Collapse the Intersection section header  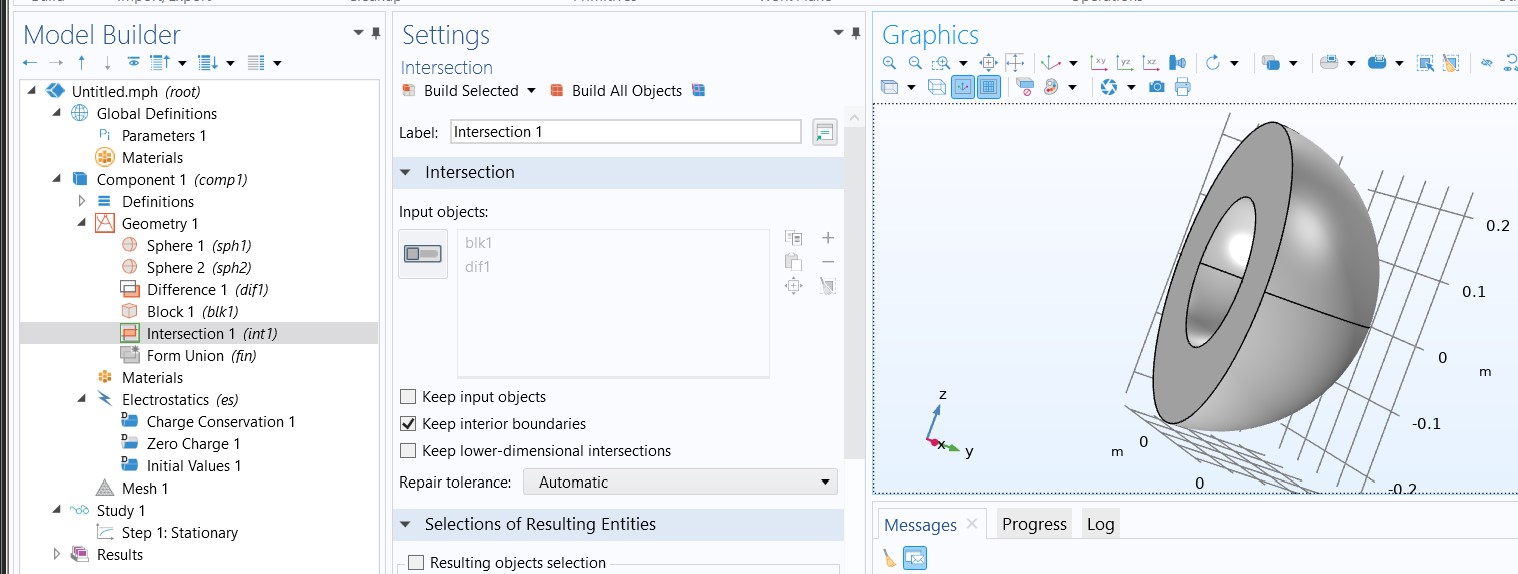click(406, 172)
